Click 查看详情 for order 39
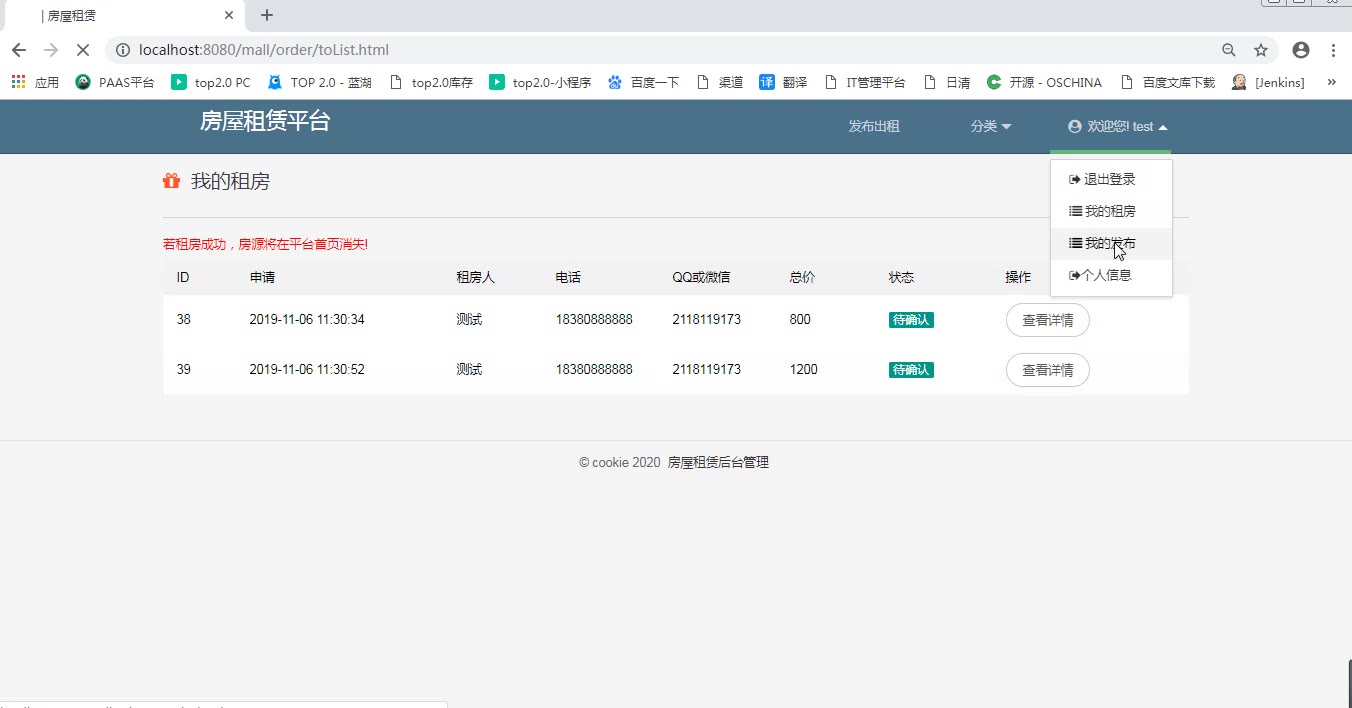The image size is (1352, 708). [x=1047, y=370]
